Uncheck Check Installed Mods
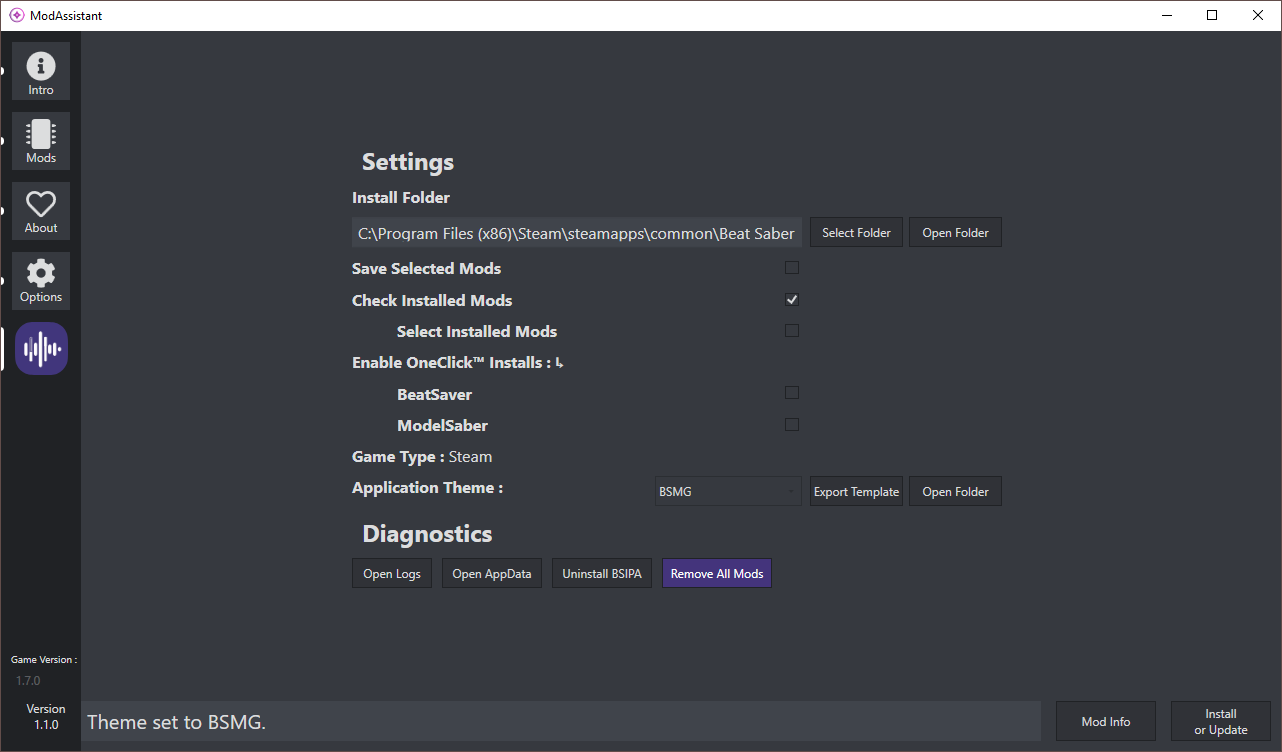The height and width of the screenshot is (752, 1282). 792,299
